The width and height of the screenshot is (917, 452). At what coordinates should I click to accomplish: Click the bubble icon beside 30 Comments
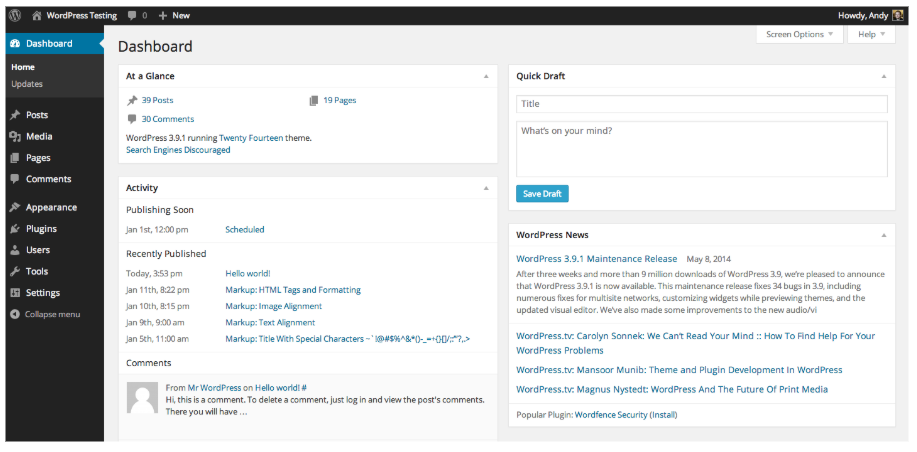tap(132, 119)
